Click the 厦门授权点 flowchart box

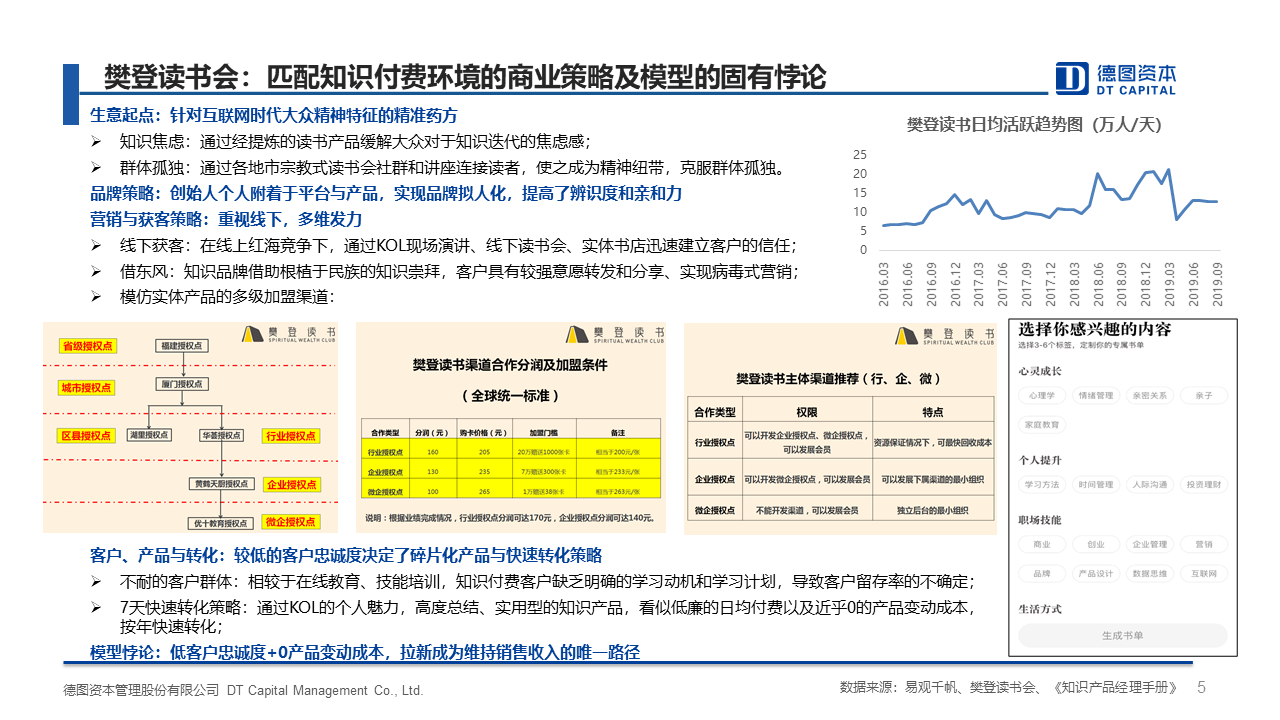[182, 384]
